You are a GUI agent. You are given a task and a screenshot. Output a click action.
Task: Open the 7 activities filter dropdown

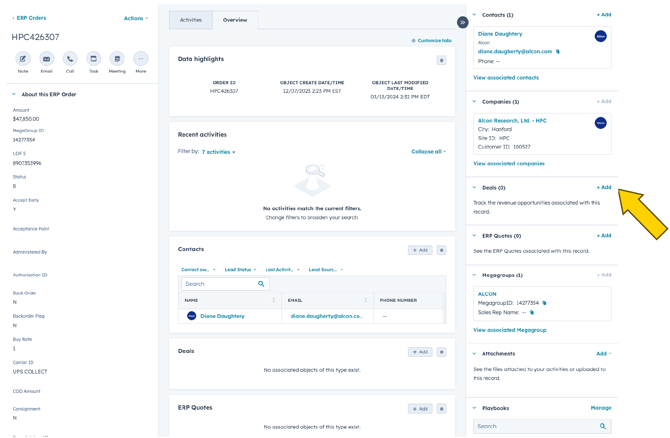[x=219, y=152]
